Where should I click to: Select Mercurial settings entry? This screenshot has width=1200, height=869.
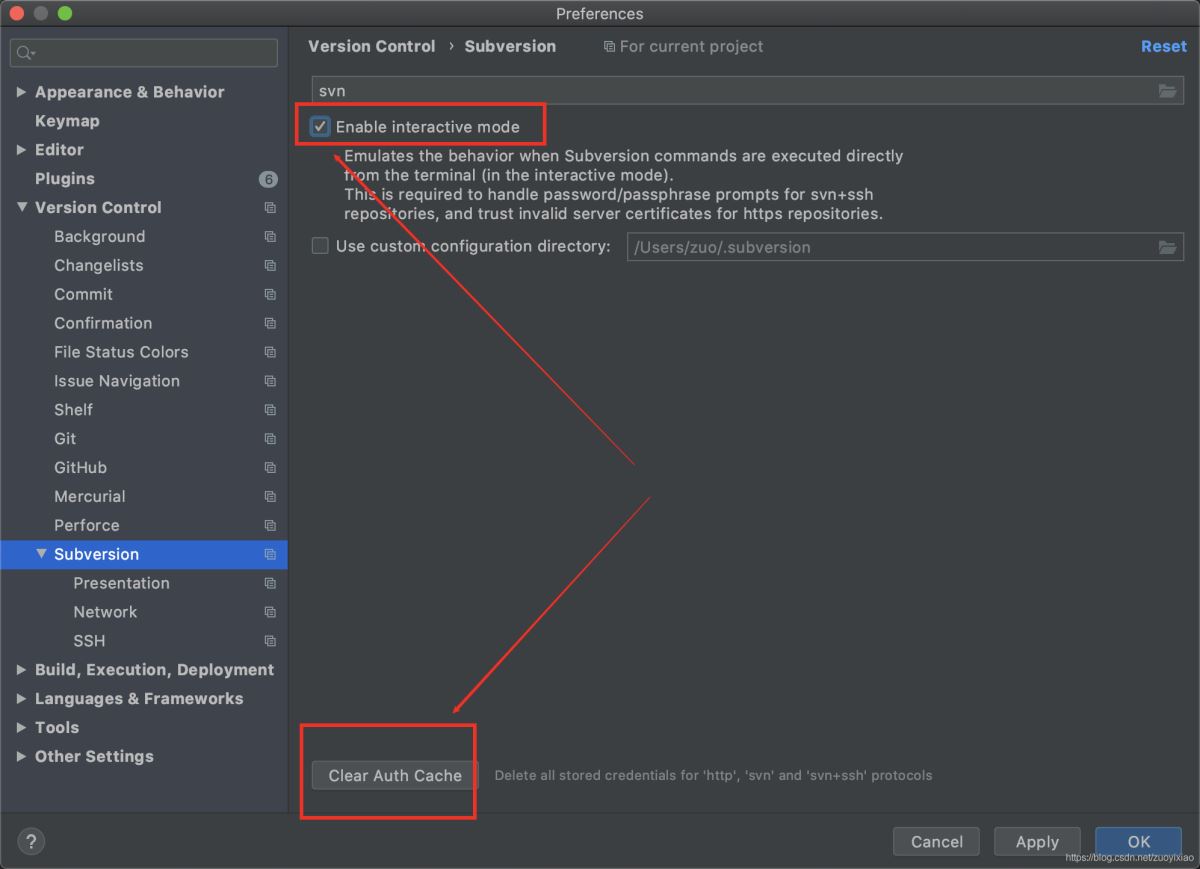90,497
